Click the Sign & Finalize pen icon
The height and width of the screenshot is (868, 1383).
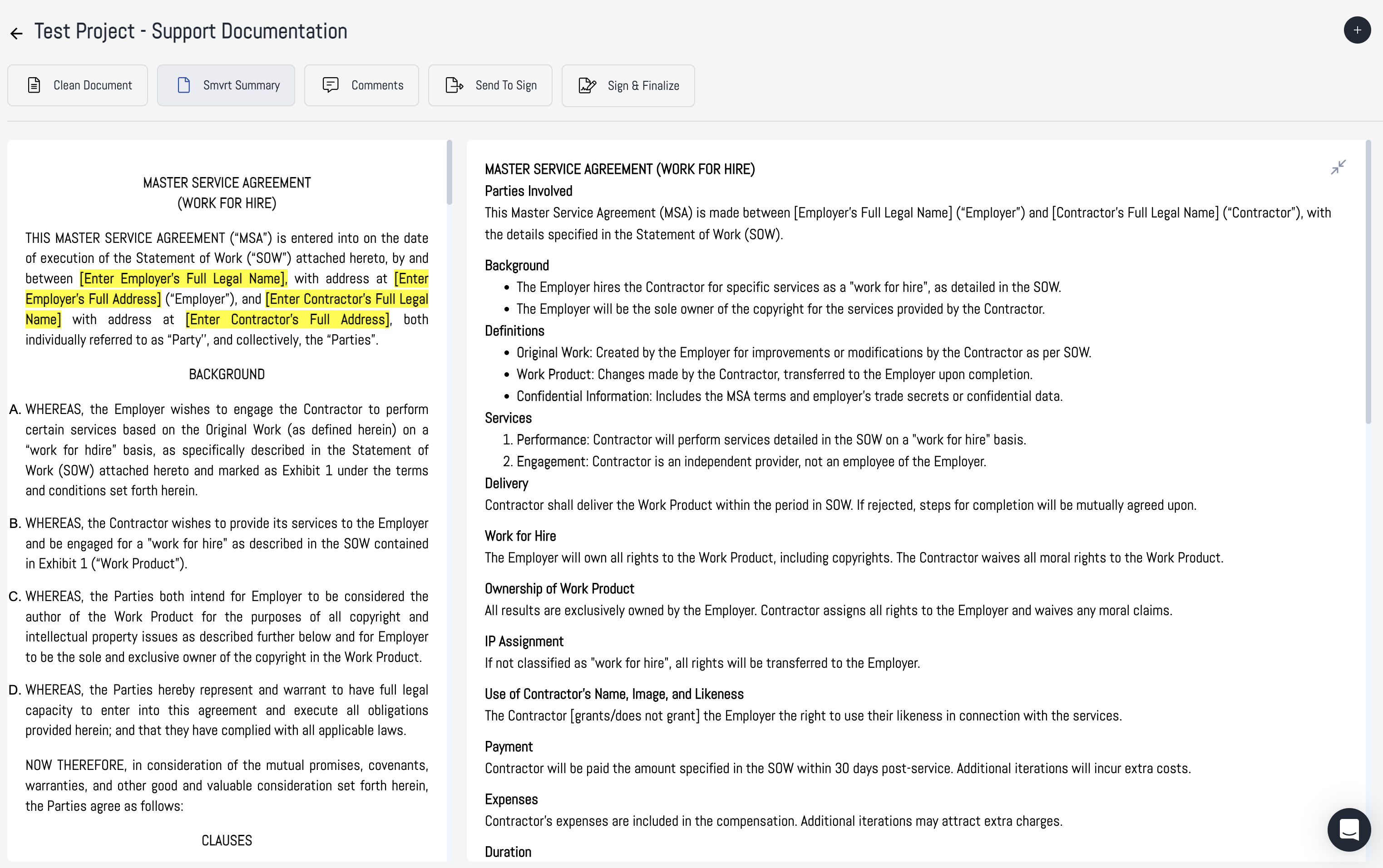pyautogui.click(x=587, y=85)
